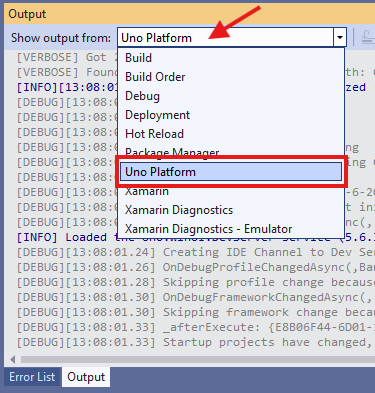
Task: Click the 'Creating IDE Channel to Dev' log line
Action: [x=195, y=252]
